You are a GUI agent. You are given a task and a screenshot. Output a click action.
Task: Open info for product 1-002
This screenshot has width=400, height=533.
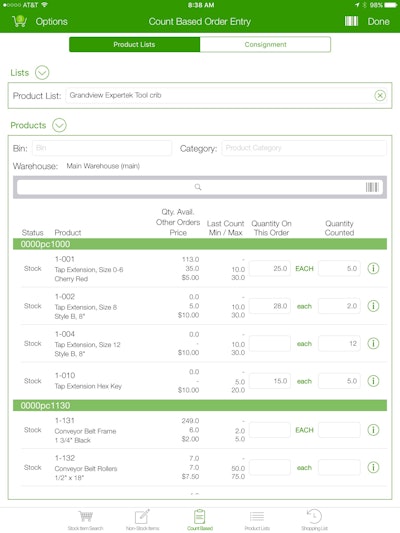pos(373,306)
